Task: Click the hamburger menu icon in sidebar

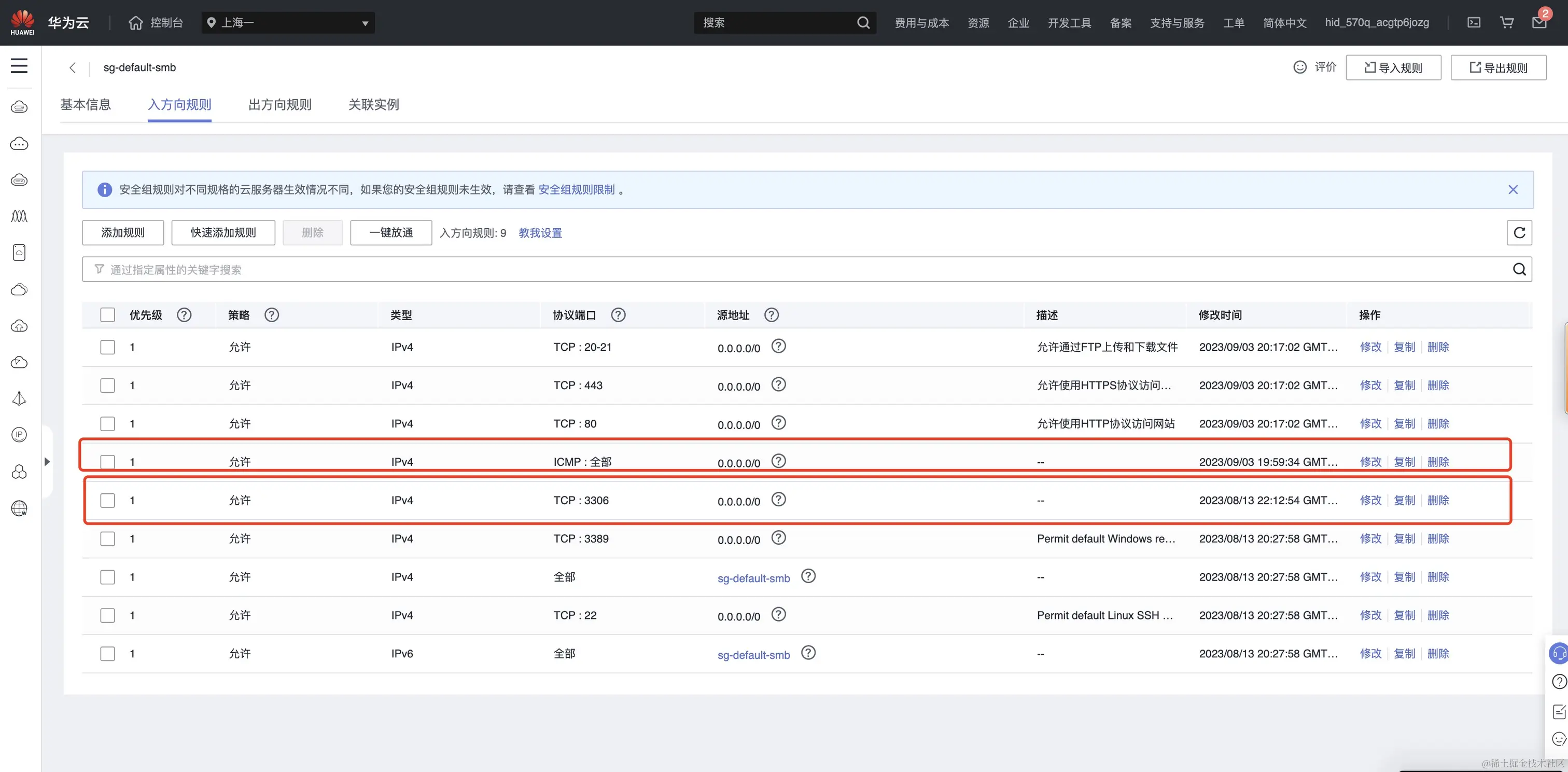Action: 19,66
